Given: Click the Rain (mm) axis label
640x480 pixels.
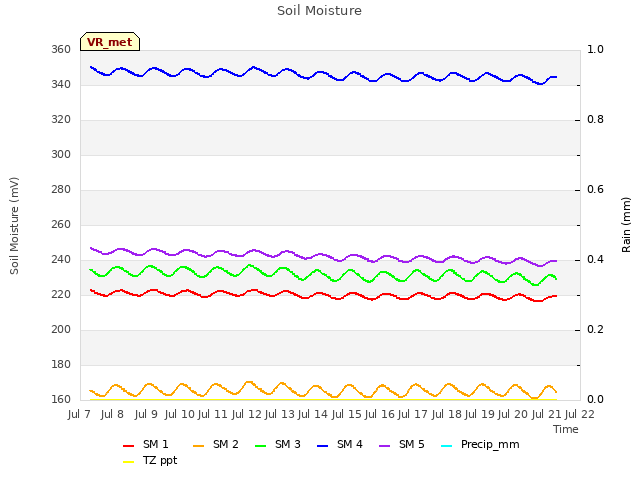Looking at the screenshot, I should coord(626,225).
